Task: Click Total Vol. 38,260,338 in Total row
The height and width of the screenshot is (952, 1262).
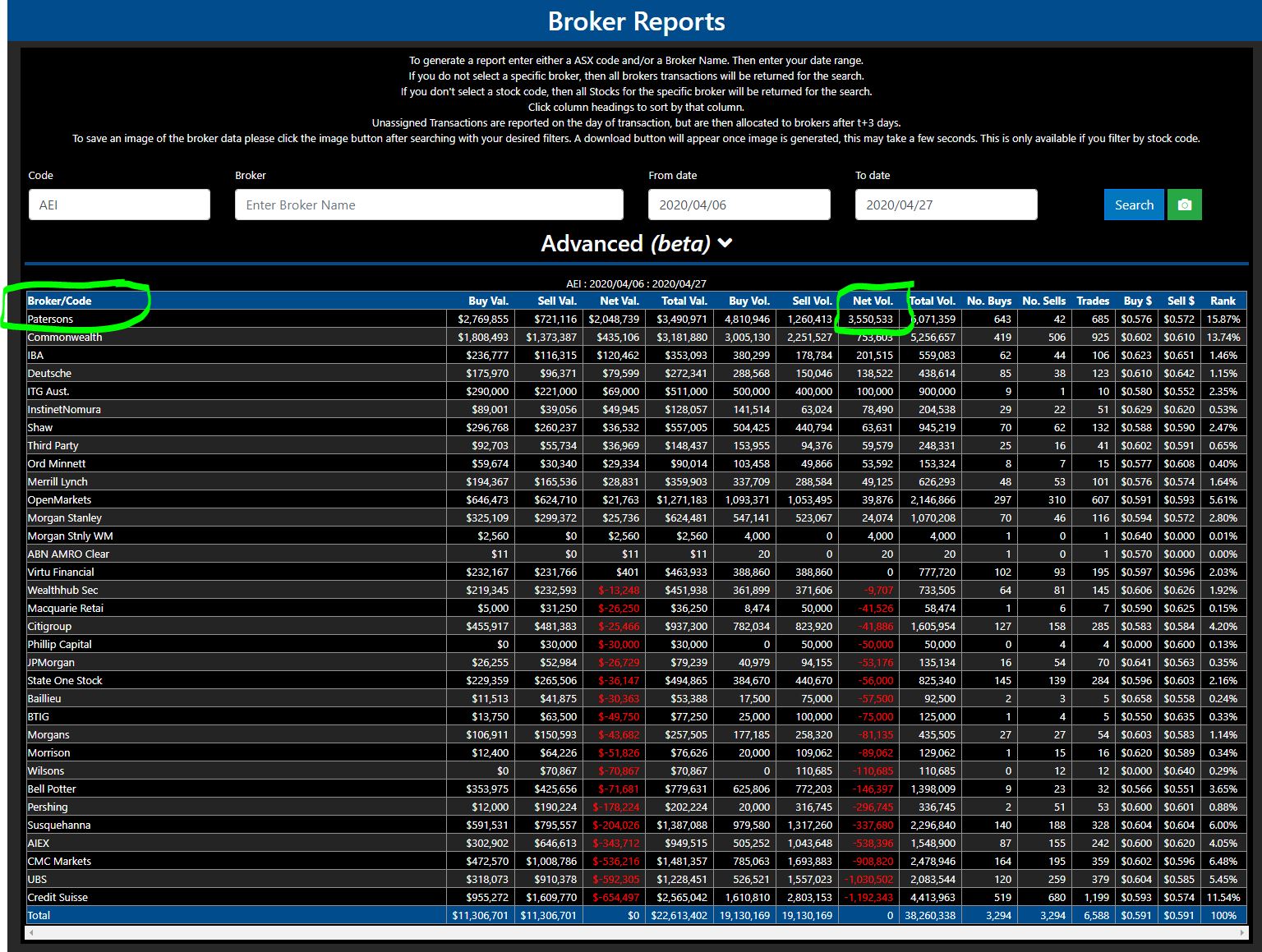Action: 930,915
